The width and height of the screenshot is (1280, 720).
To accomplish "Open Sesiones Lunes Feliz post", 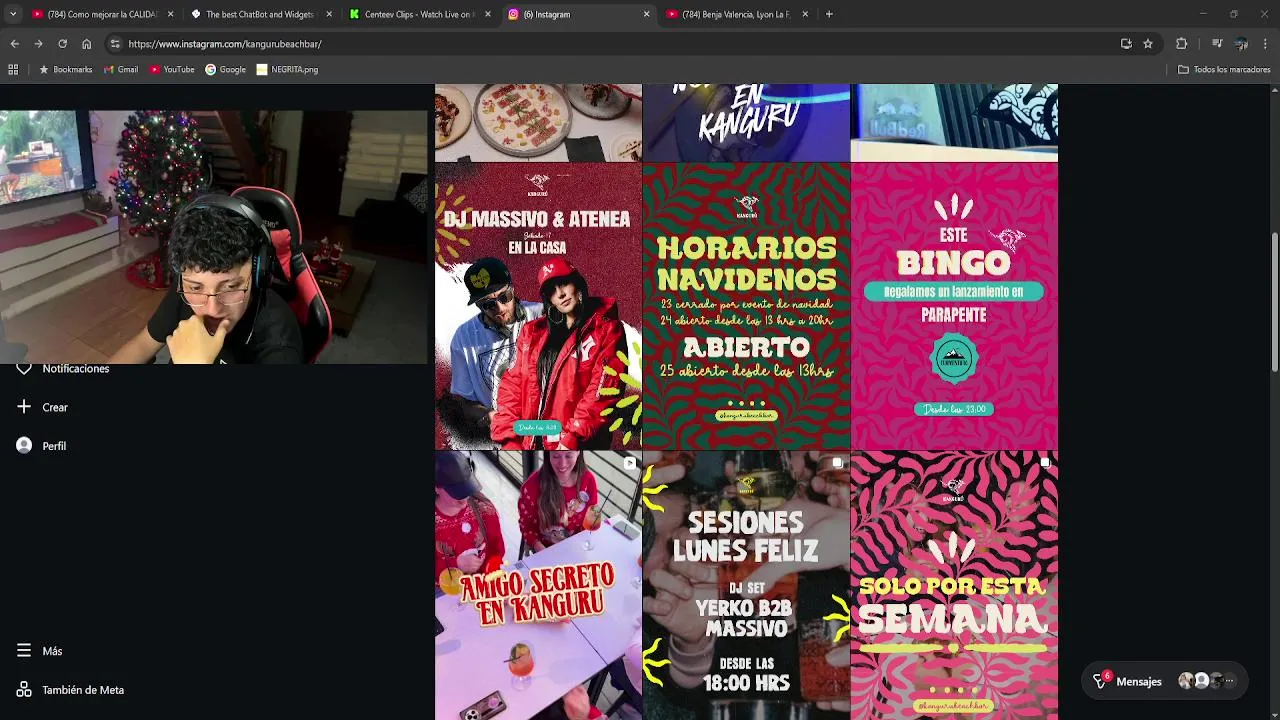I will point(746,585).
